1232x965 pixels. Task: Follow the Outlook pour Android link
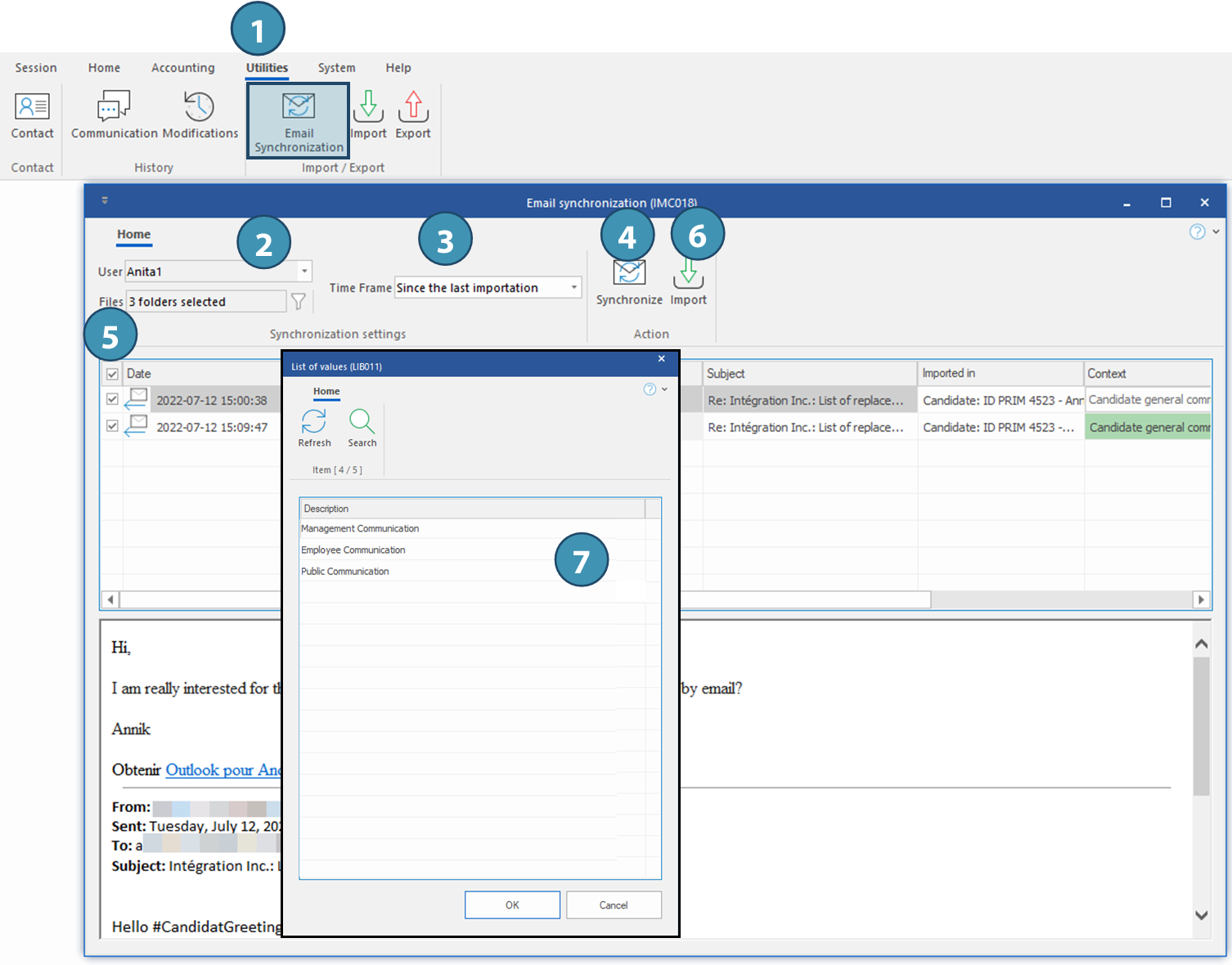click(223, 770)
